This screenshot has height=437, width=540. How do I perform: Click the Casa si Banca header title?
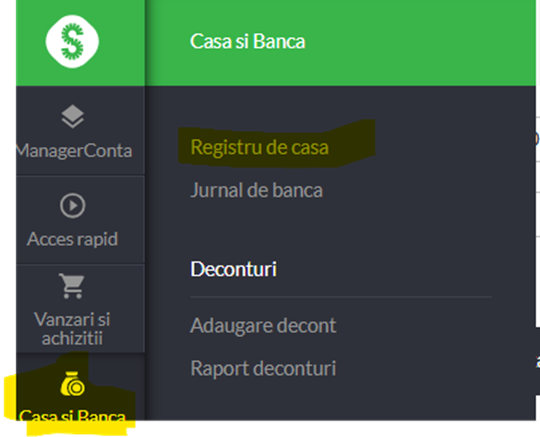tap(248, 41)
